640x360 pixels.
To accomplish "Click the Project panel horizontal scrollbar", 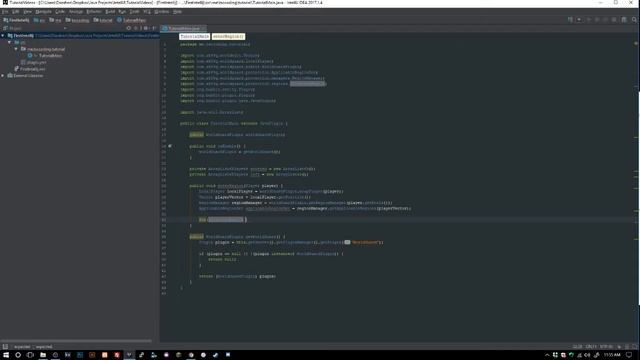I will click(76, 341).
